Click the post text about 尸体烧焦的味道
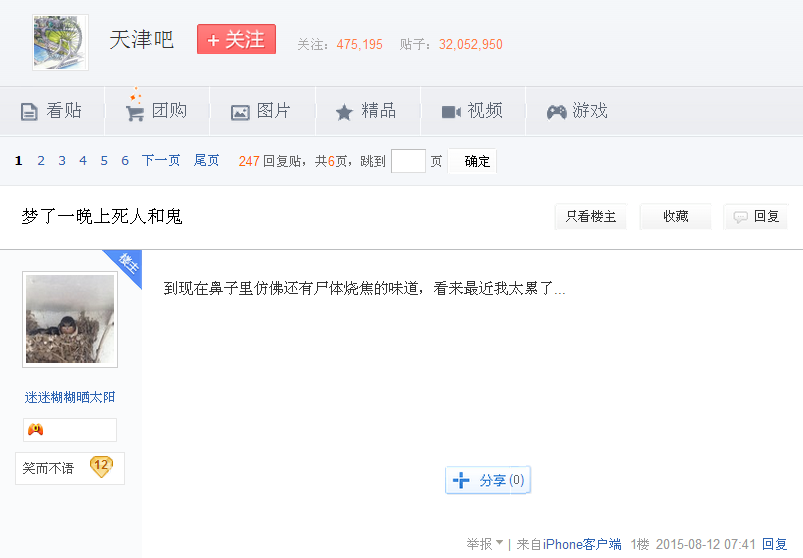Image resolution: width=803 pixels, height=558 pixels. tap(364, 288)
